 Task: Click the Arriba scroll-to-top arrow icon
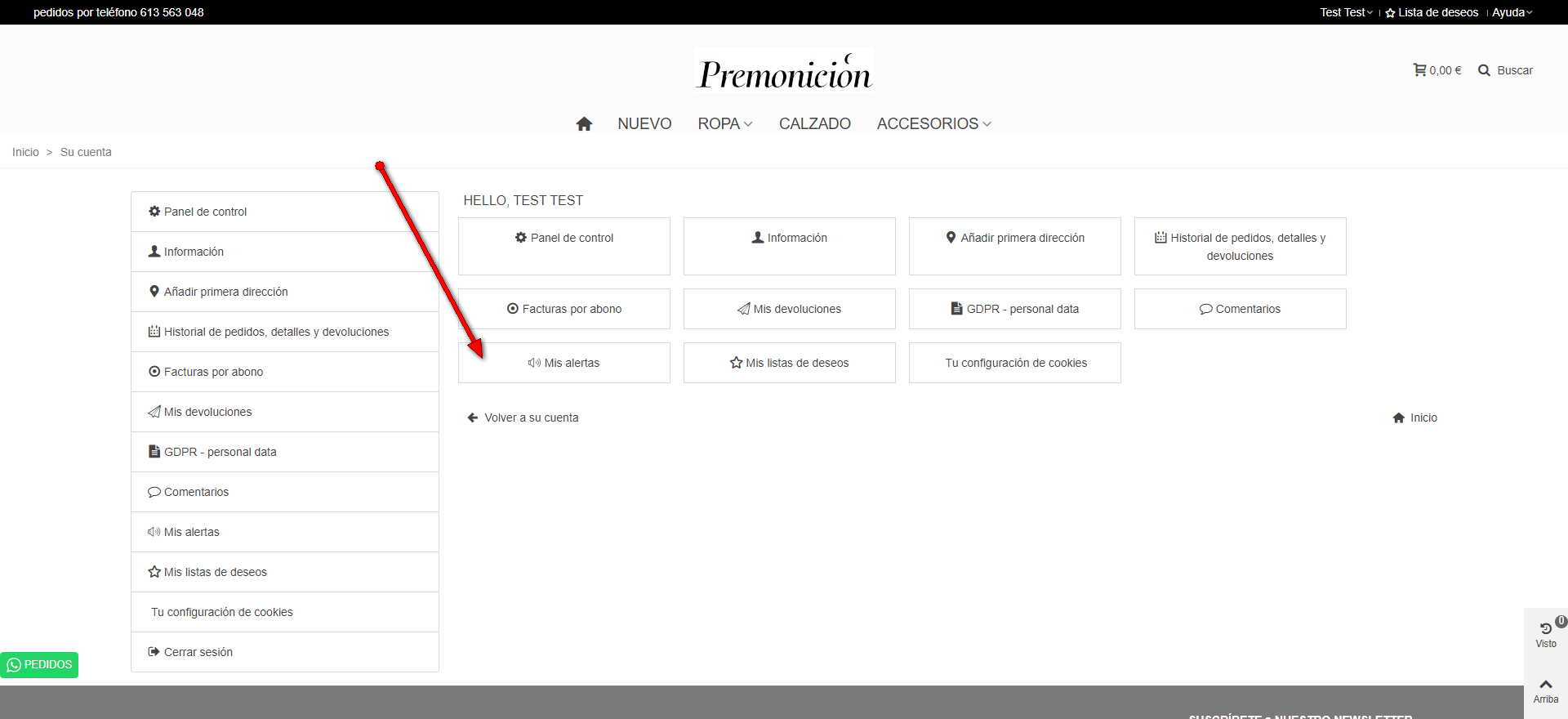(x=1546, y=685)
